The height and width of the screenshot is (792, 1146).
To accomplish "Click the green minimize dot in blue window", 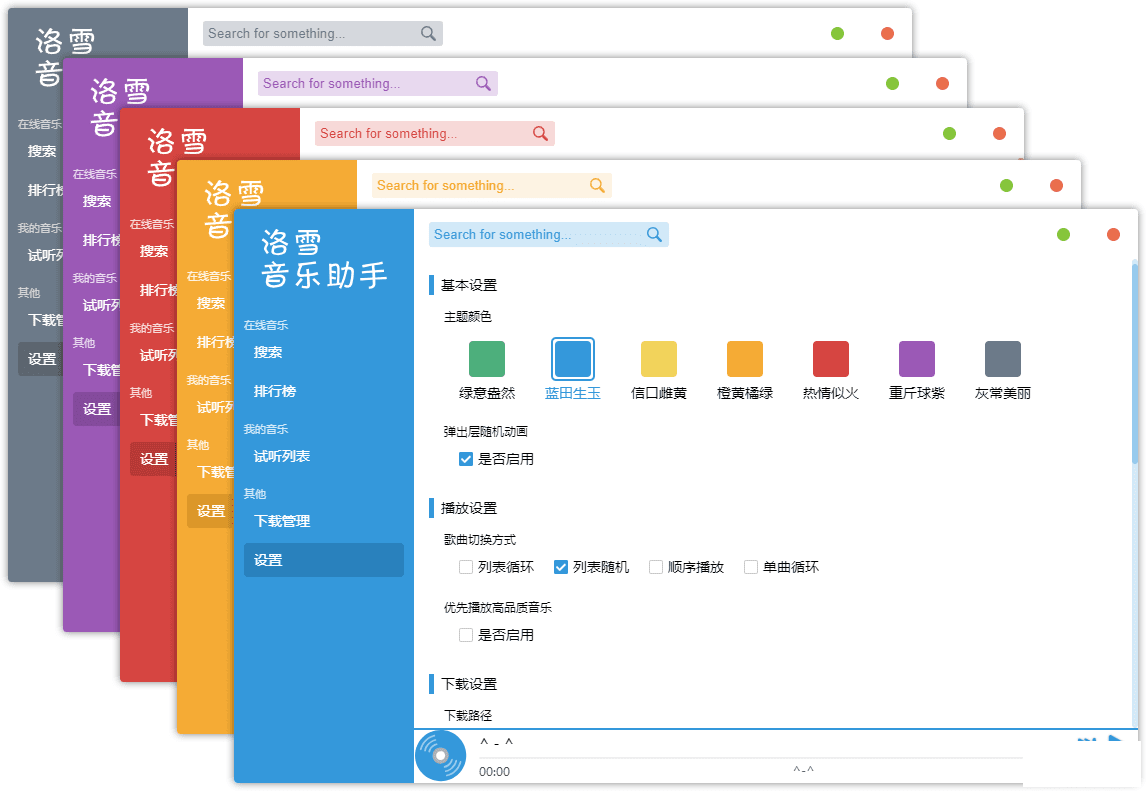I will tap(1063, 235).
